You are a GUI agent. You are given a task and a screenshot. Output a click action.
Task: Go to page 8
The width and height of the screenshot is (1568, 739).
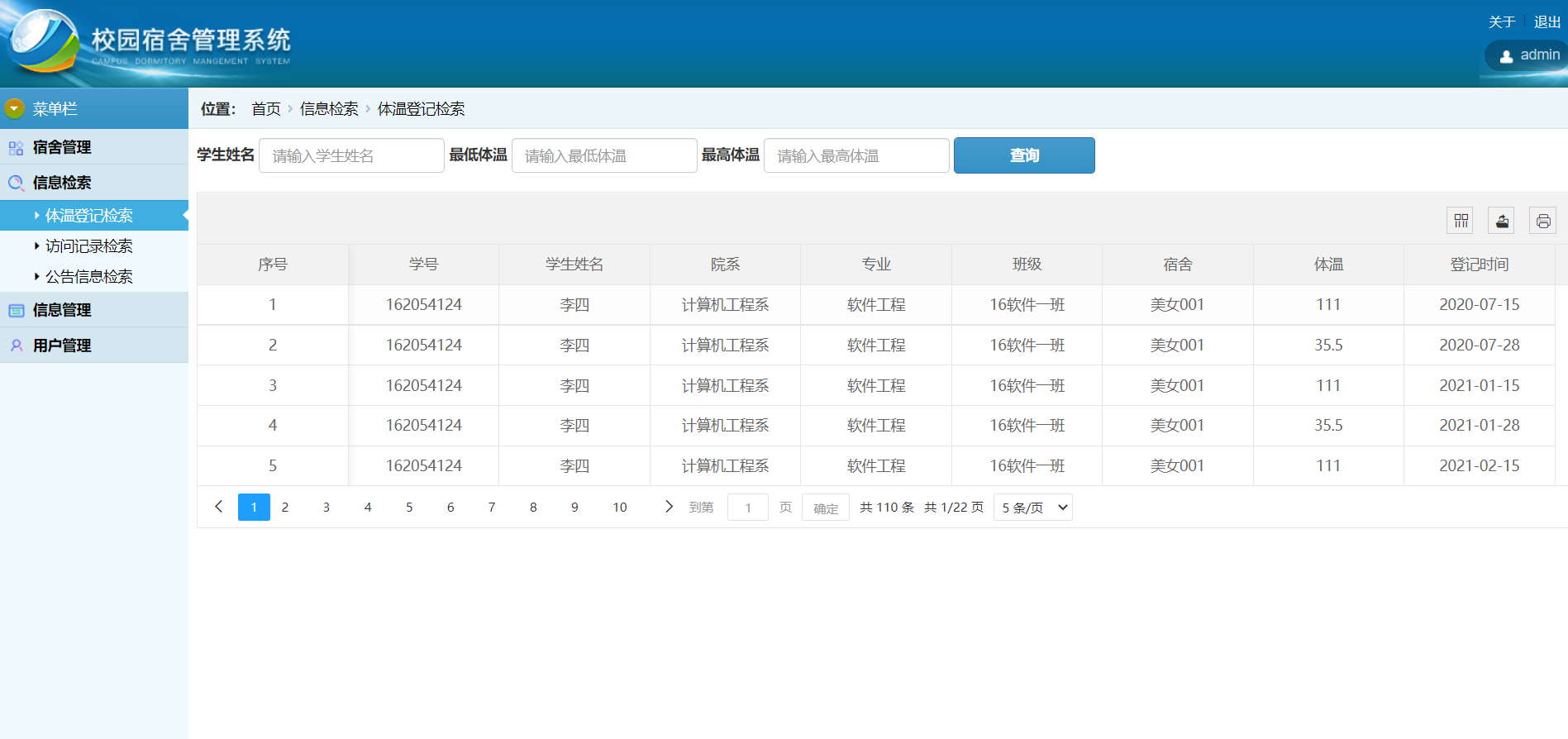click(x=533, y=507)
